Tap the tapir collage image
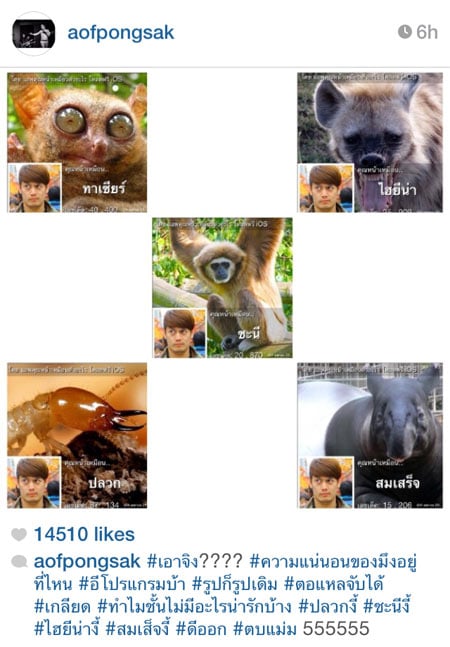Image resolution: width=450 pixels, height=647 pixels. pyautogui.click(x=370, y=435)
